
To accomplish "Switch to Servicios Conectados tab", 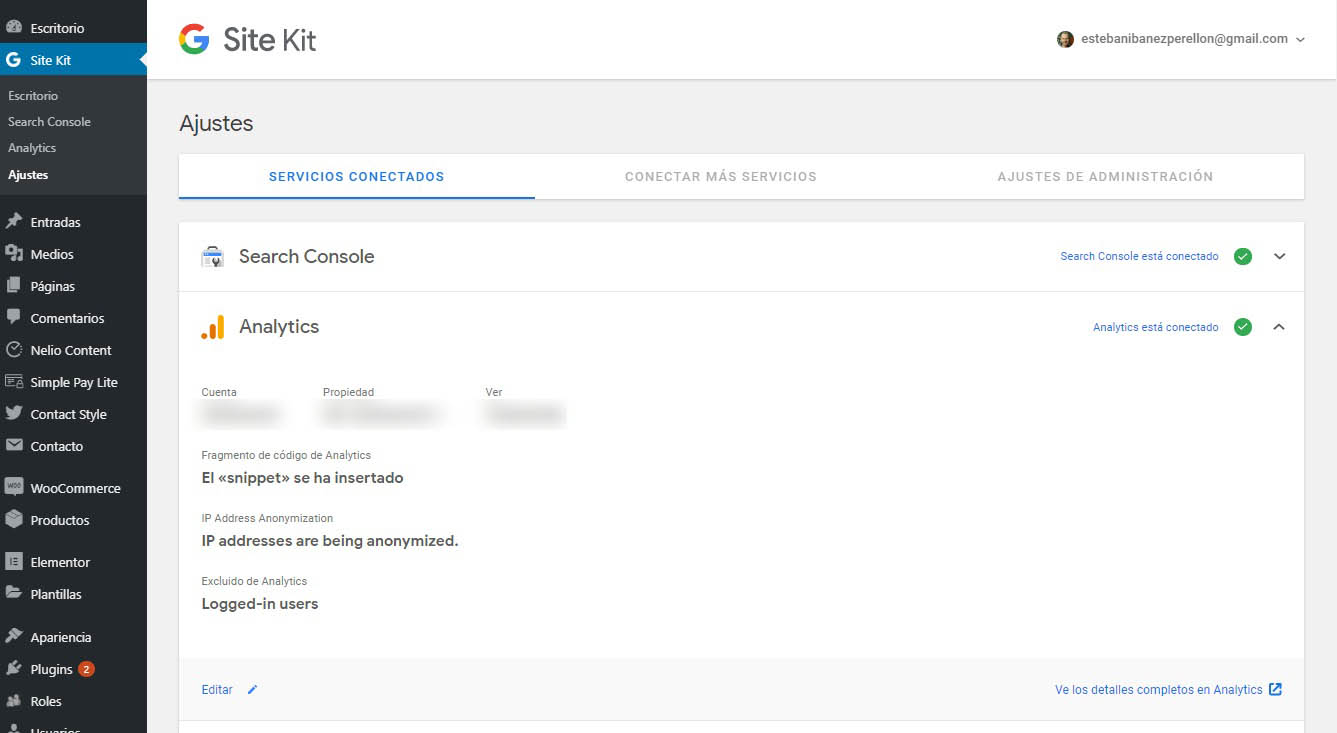I will [357, 177].
